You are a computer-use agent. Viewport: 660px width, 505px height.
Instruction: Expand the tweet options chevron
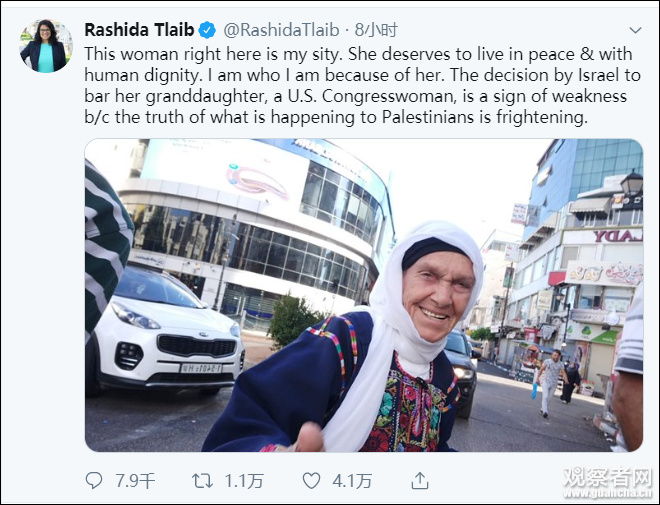click(635, 30)
